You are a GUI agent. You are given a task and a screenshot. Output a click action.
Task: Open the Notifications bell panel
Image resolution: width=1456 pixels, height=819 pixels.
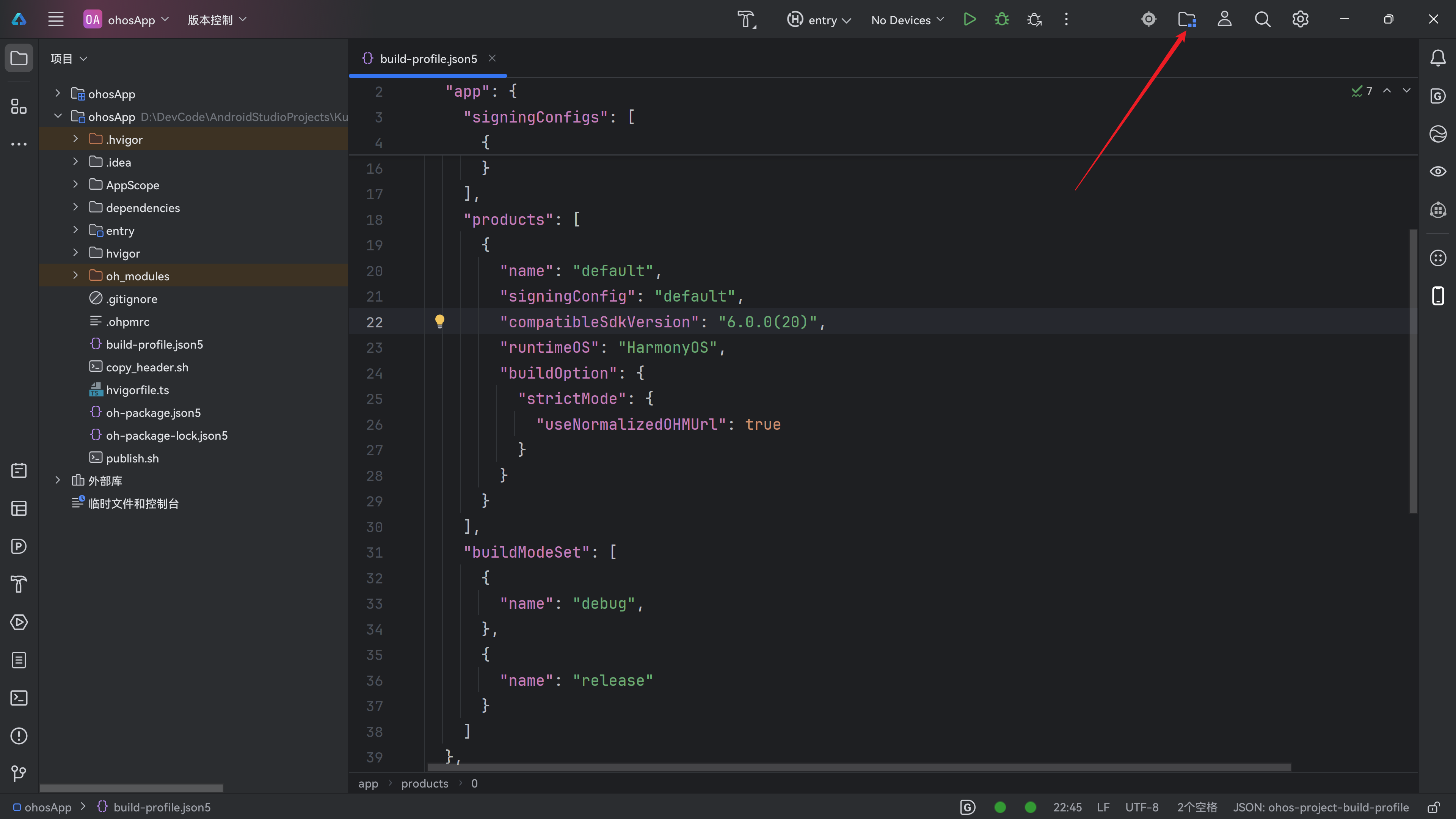(x=1437, y=58)
